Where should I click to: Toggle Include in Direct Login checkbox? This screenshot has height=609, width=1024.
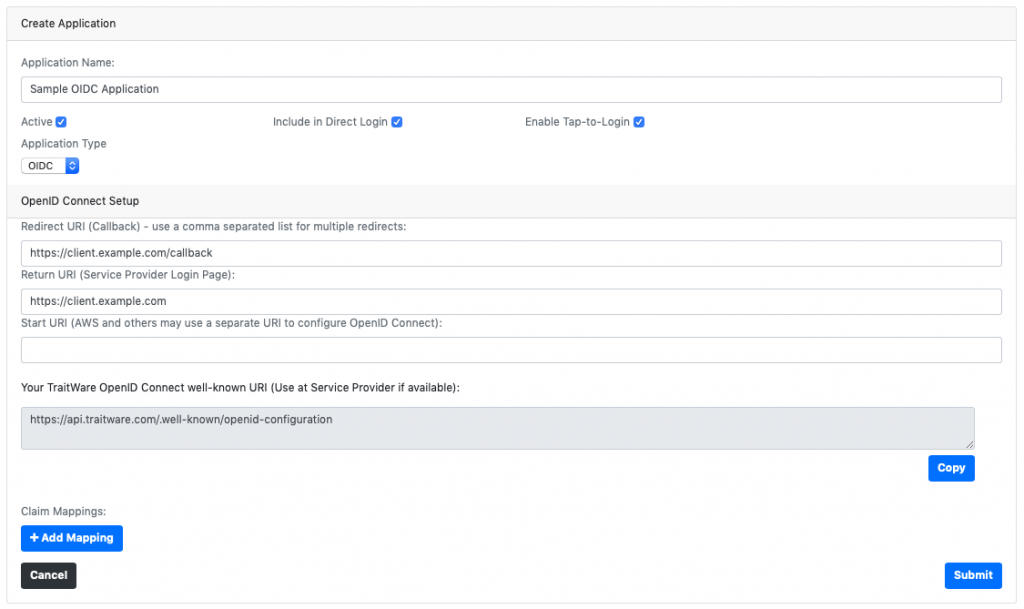pos(397,122)
